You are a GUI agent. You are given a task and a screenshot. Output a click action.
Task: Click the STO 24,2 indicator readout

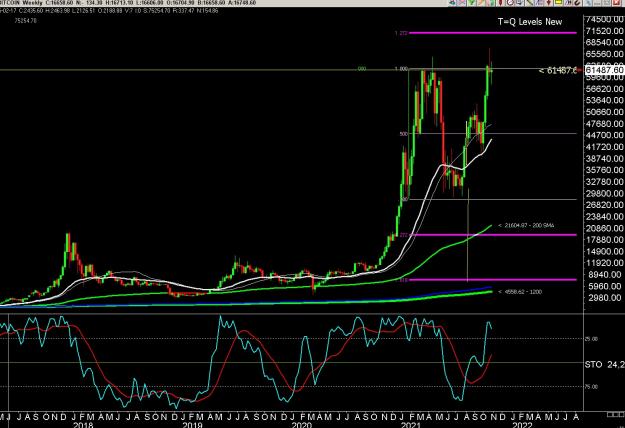tap(605, 364)
